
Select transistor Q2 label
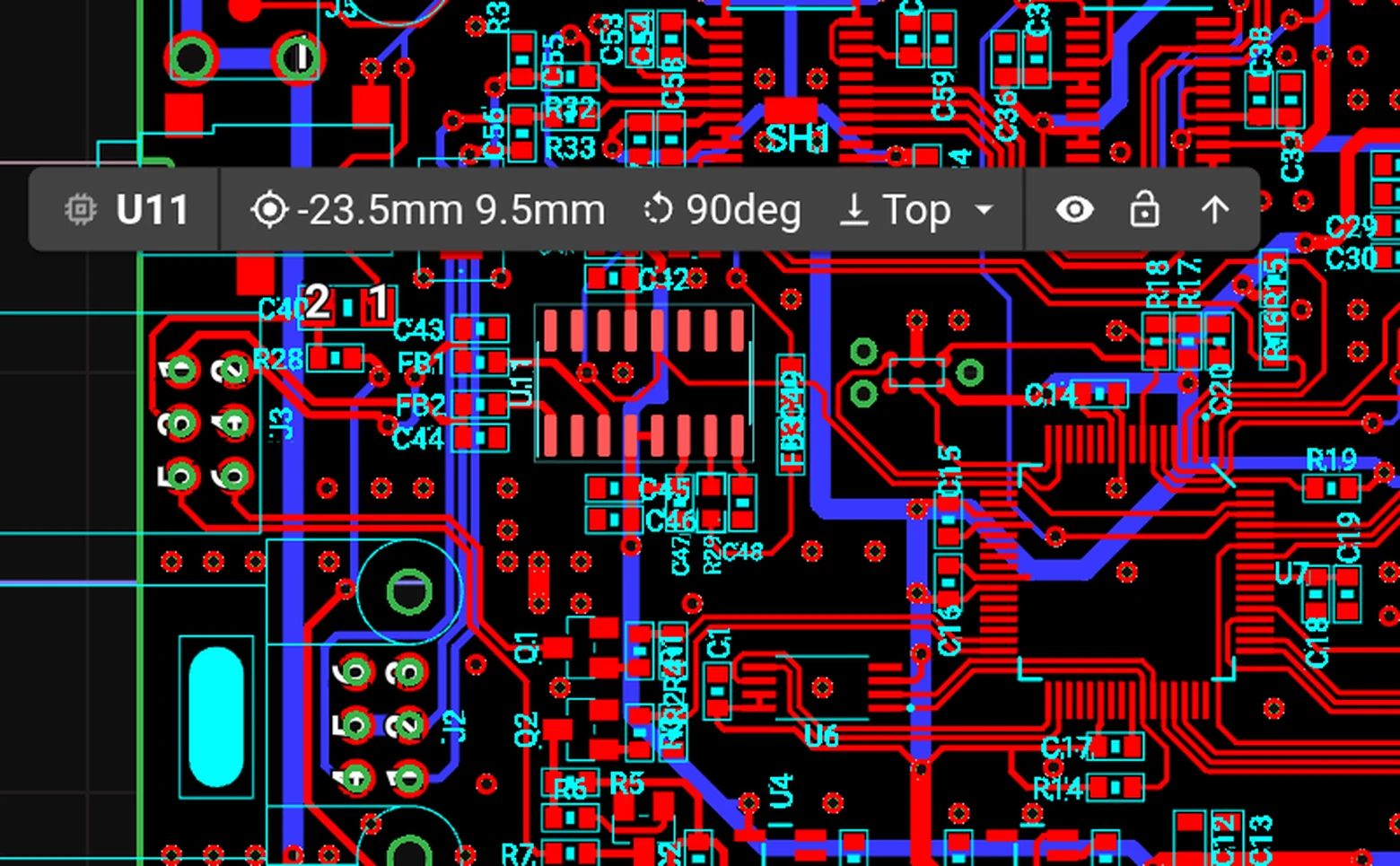coord(527,730)
